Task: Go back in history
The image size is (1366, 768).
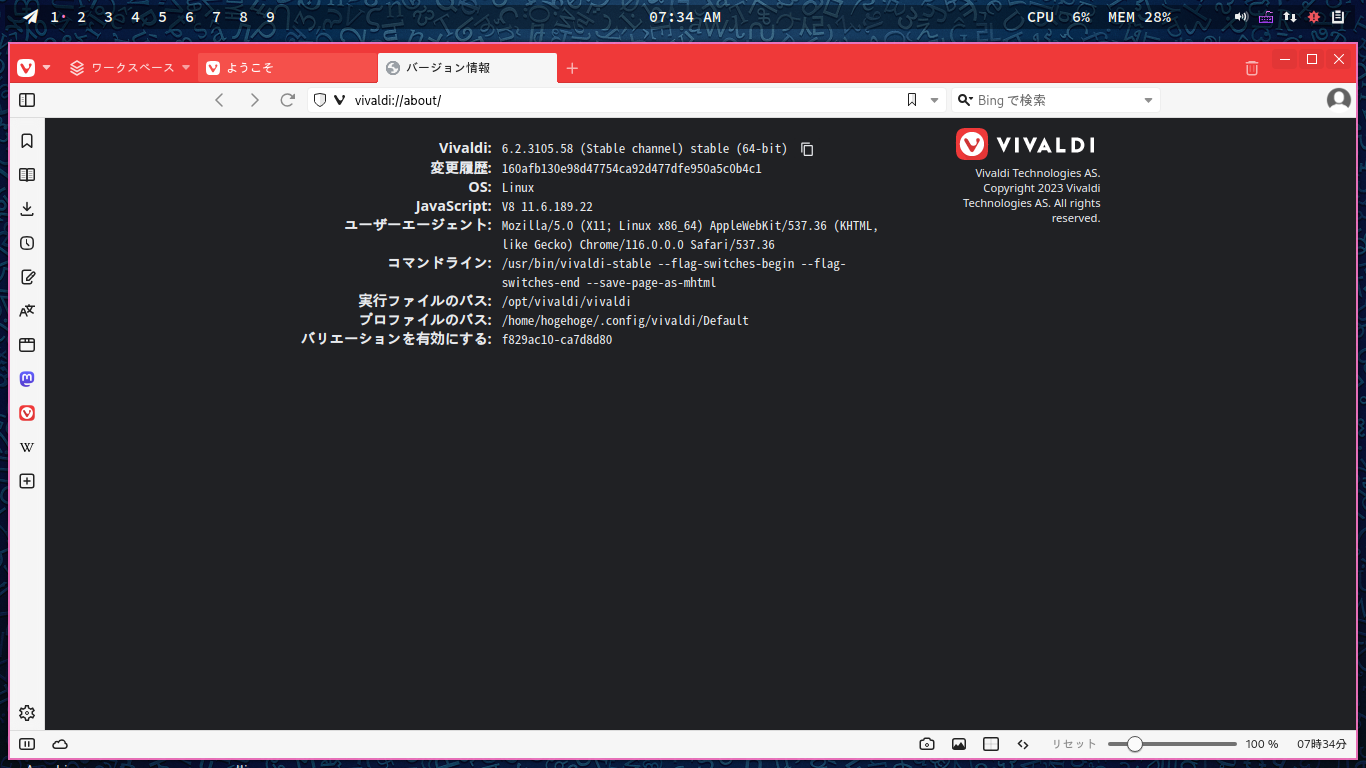Action: coord(220,100)
